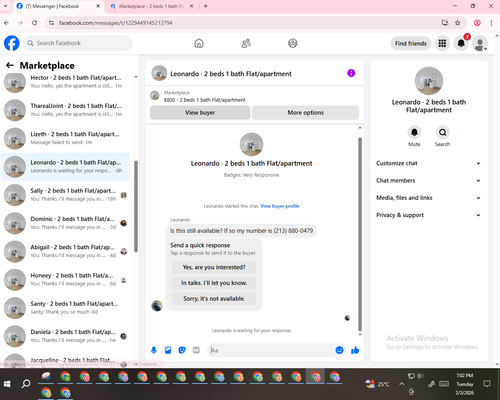This screenshot has width=500, height=400.
Task: Open Windows taskbar search
Action: [26, 384]
